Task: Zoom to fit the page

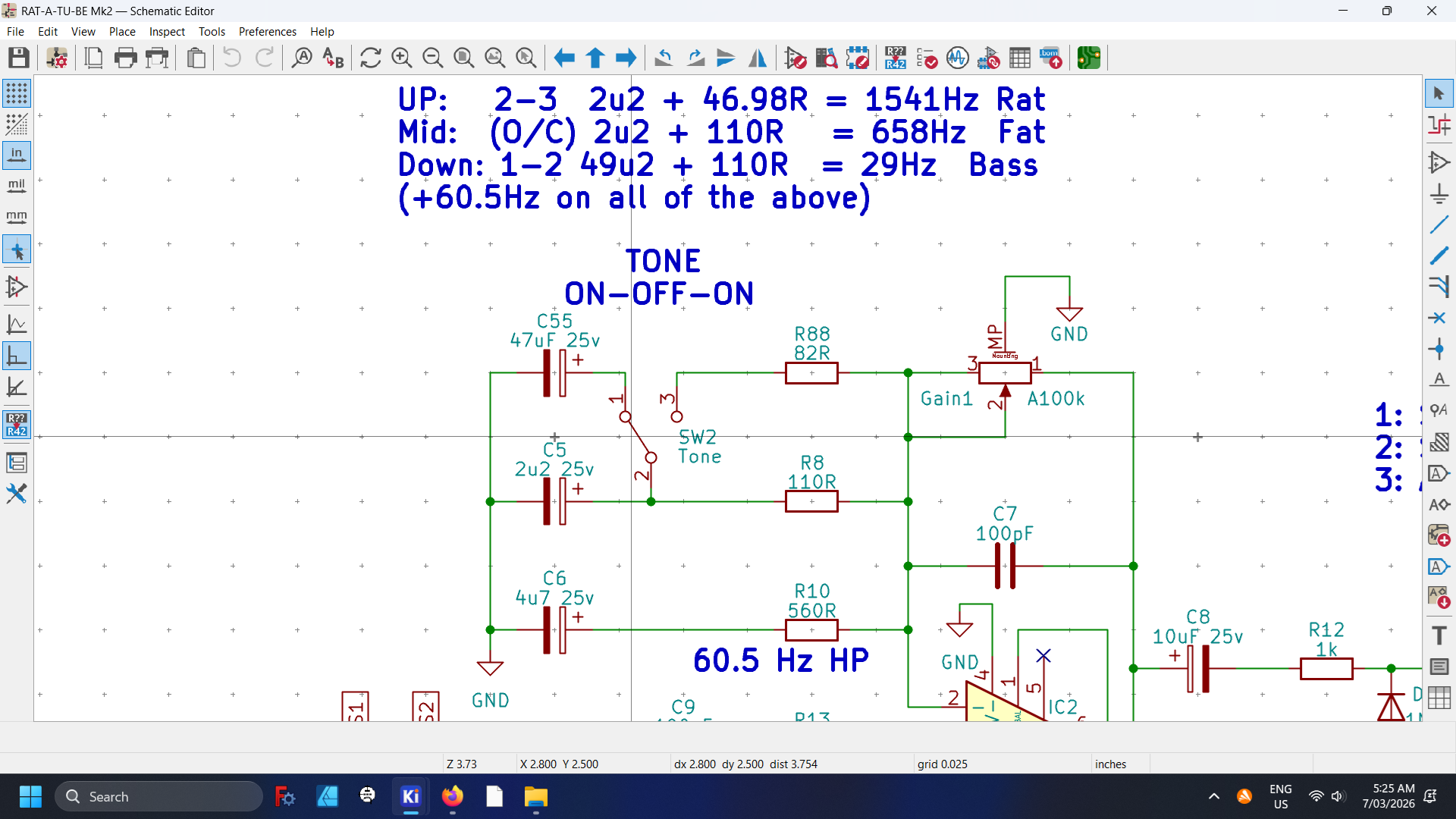Action: pyautogui.click(x=463, y=58)
